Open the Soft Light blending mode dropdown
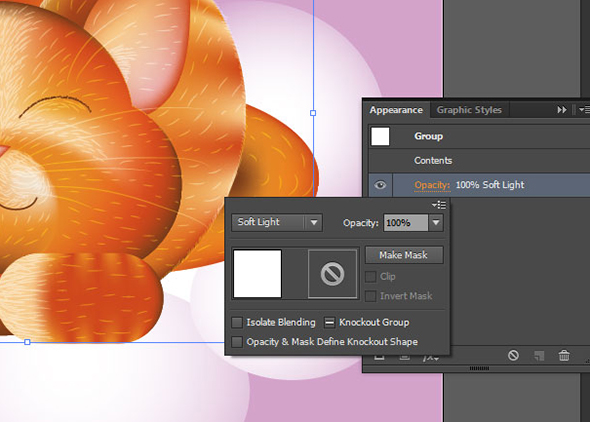The height and width of the screenshot is (422, 590). [x=277, y=222]
